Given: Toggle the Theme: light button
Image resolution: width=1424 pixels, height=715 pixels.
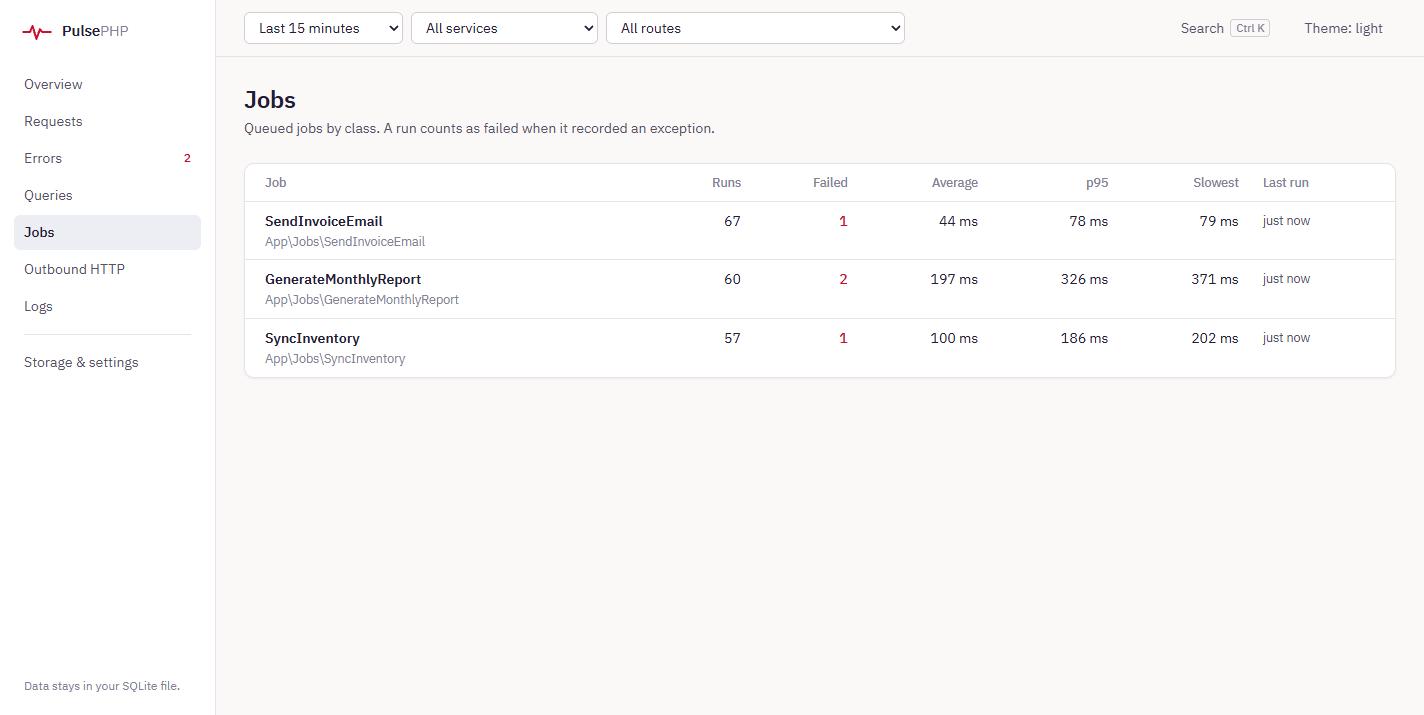Looking at the screenshot, I should [1343, 28].
